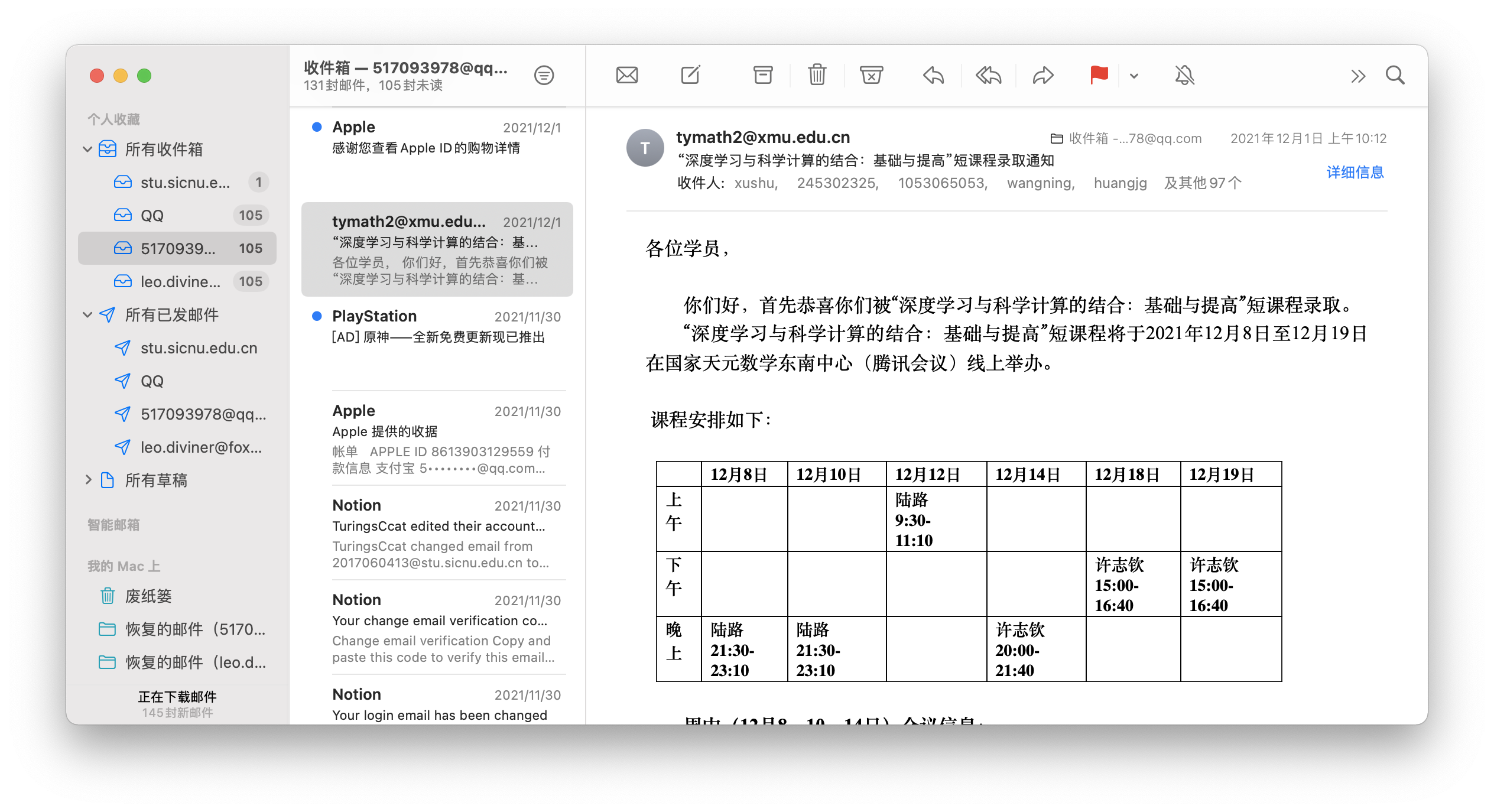Compose a new message
Viewport: 1494px width, 812px height.
click(x=690, y=76)
